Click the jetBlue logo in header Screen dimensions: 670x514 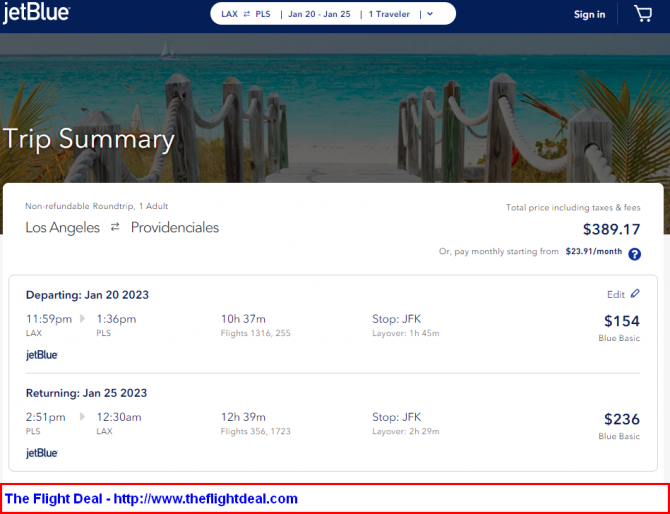(36, 13)
